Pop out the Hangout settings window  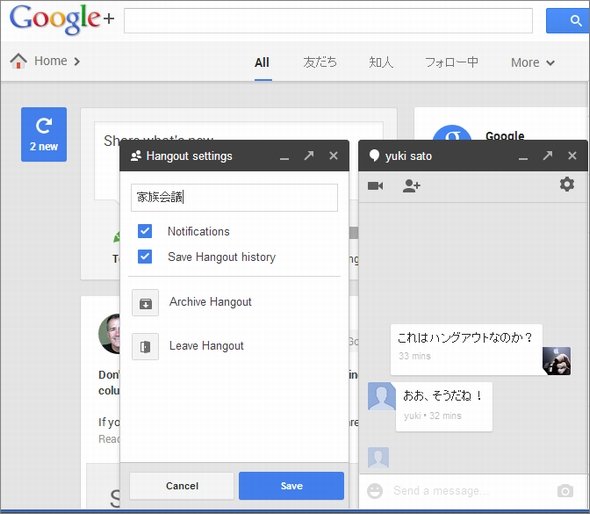tap(309, 155)
